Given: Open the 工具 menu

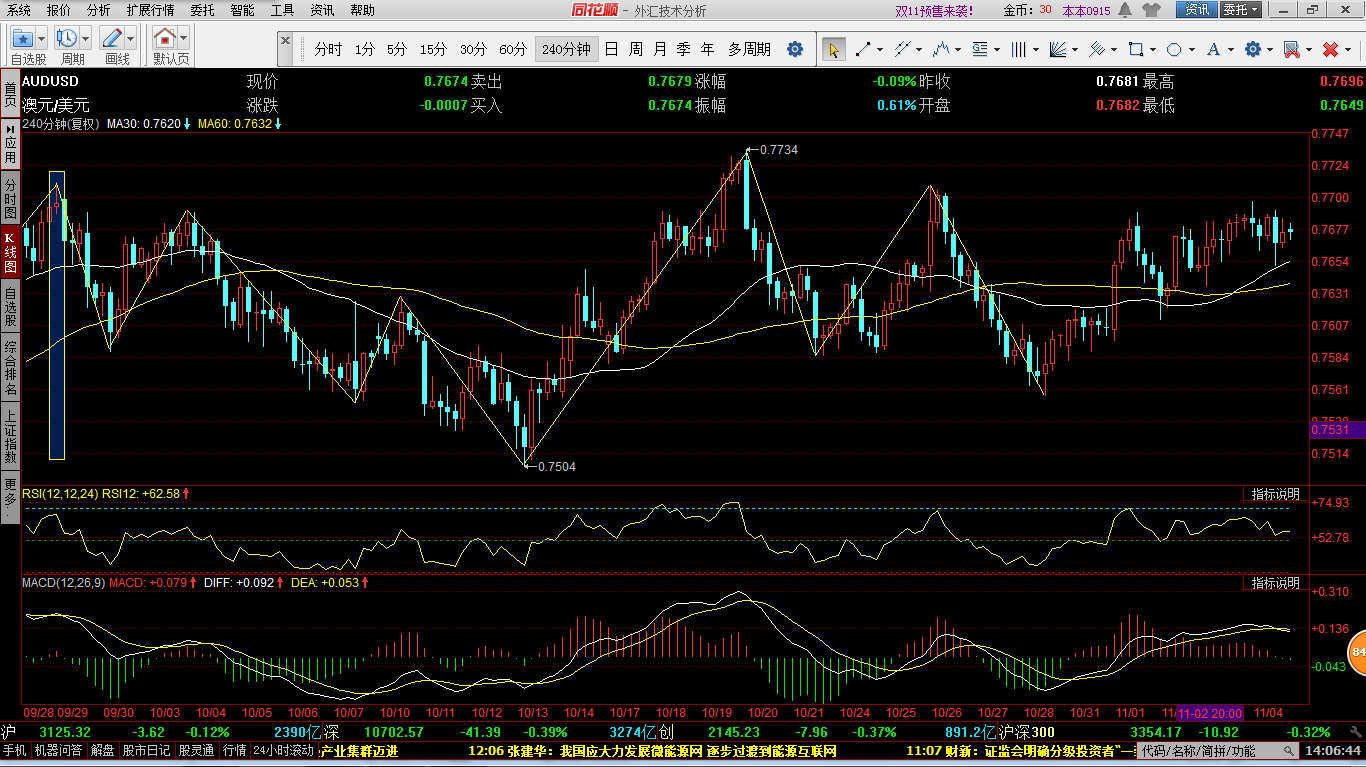Looking at the screenshot, I should 283,10.
